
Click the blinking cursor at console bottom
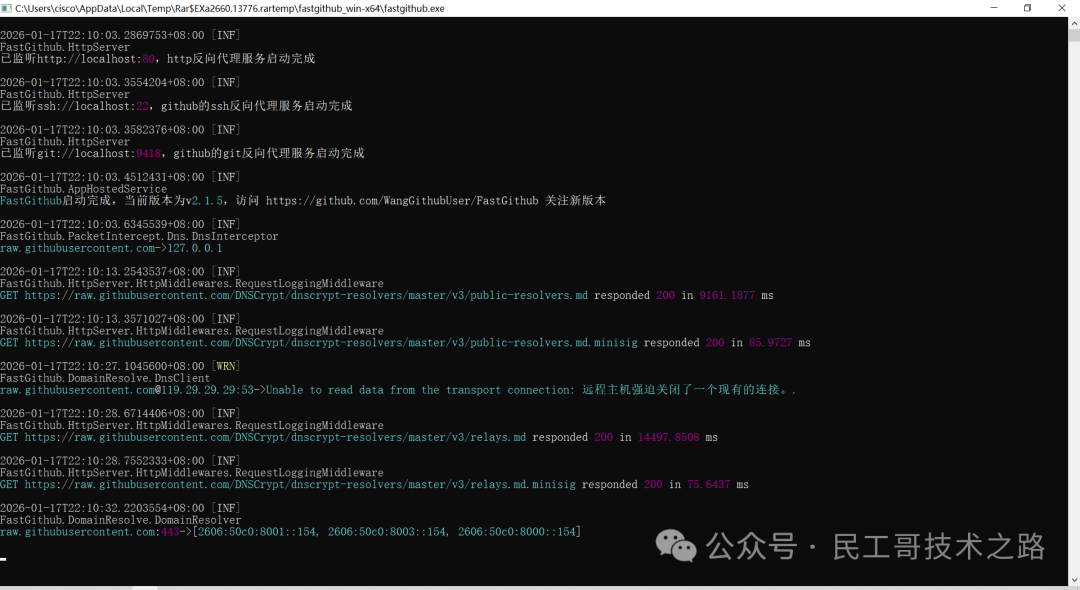(x=4, y=558)
